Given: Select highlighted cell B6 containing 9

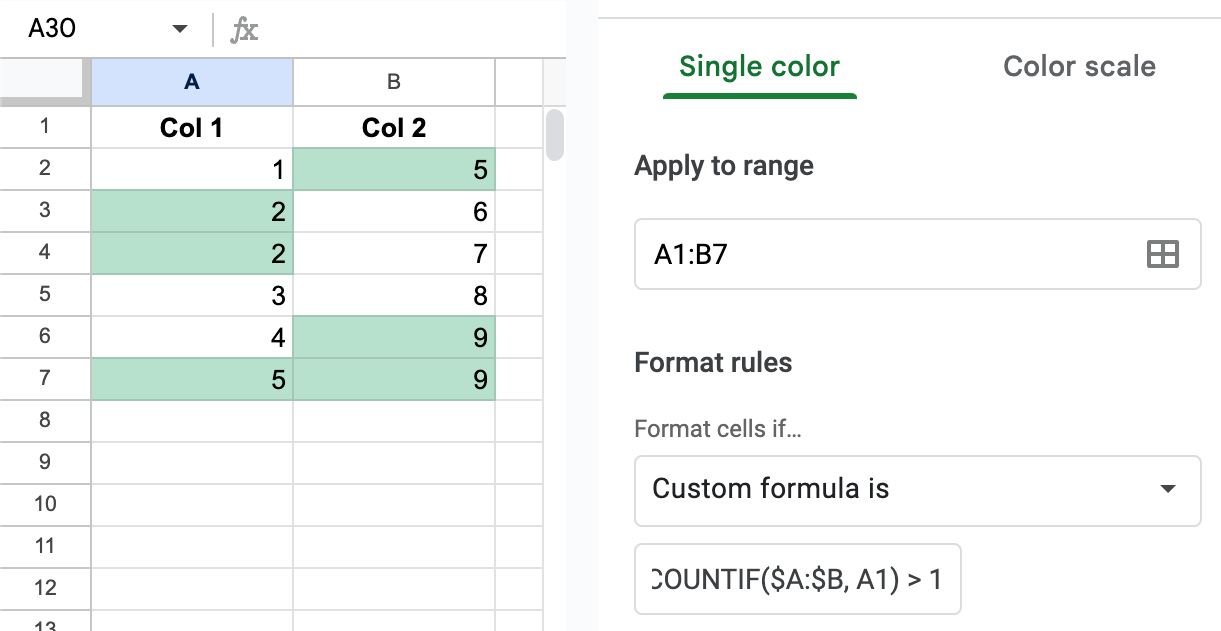Looking at the screenshot, I should pos(393,337).
